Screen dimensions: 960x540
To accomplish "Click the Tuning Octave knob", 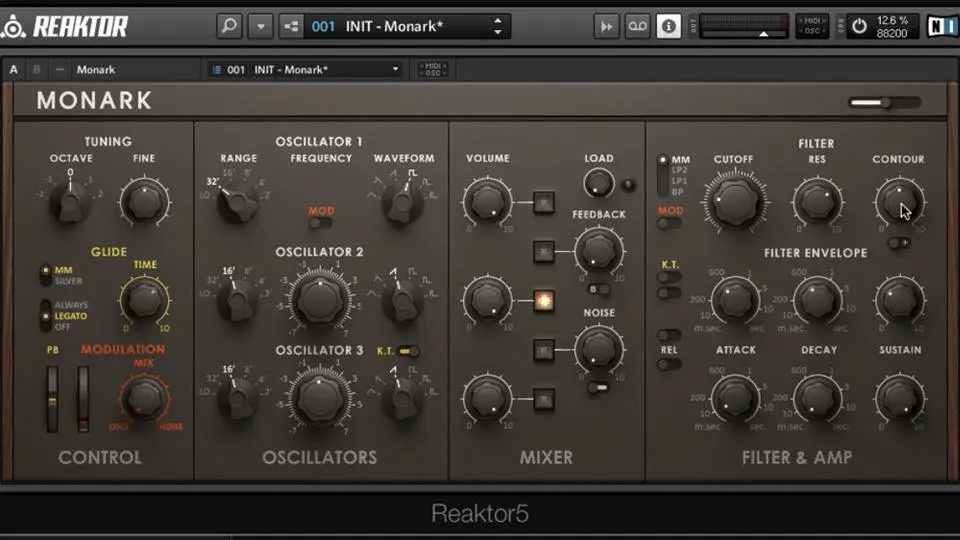I will (70, 201).
